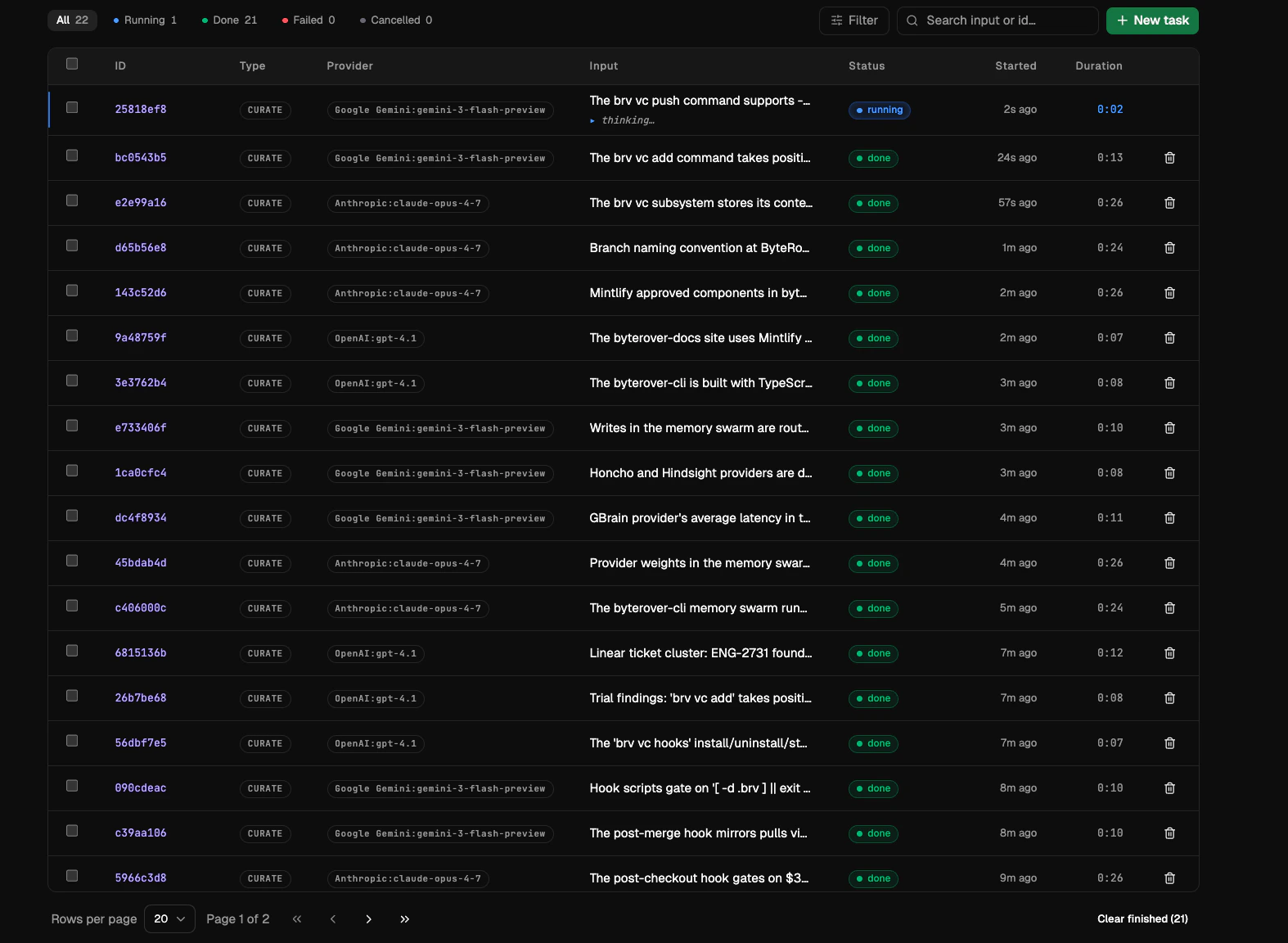1288x943 pixels.
Task: Click the trash icon for task 090cdeac
Action: (1169, 788)
